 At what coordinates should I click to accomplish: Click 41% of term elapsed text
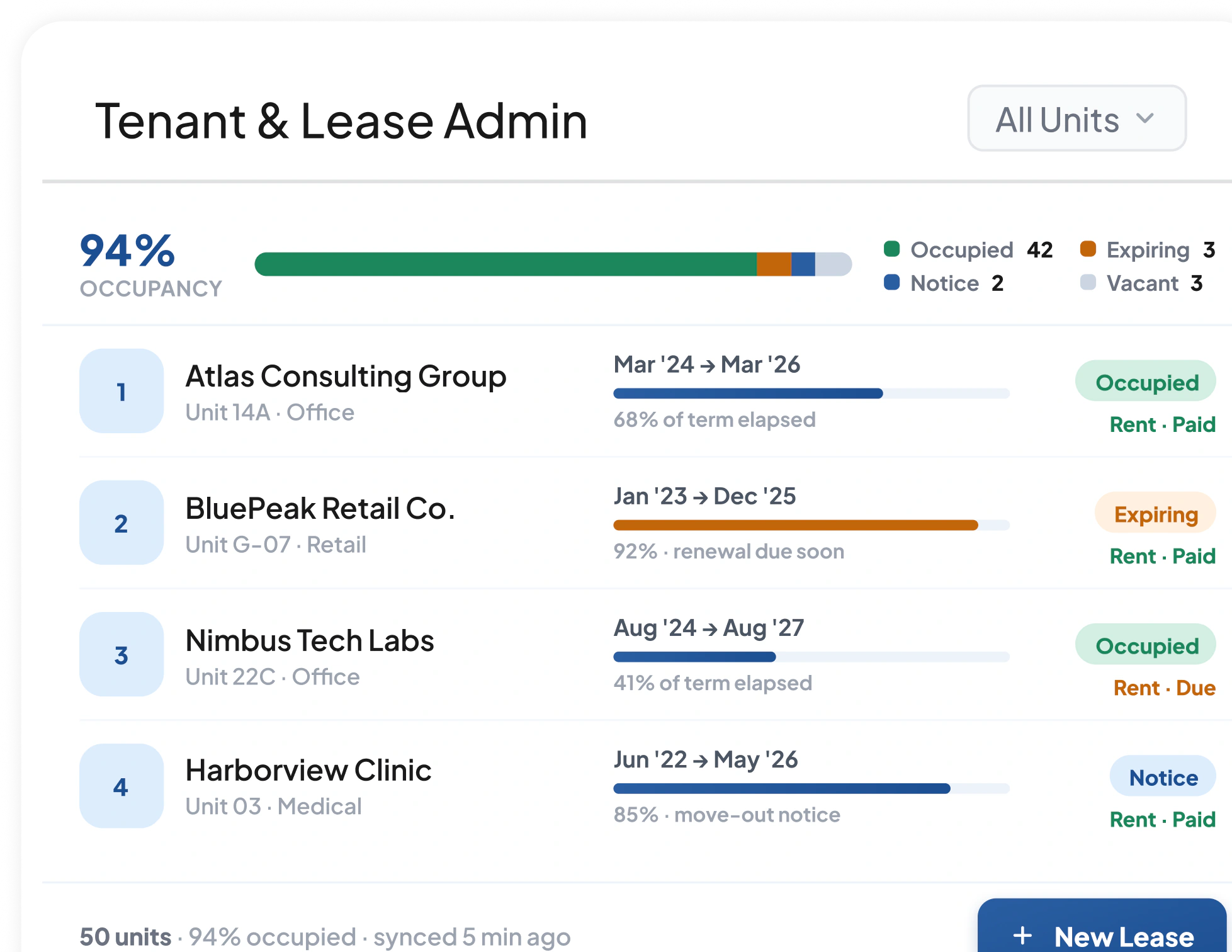(713, 683)
